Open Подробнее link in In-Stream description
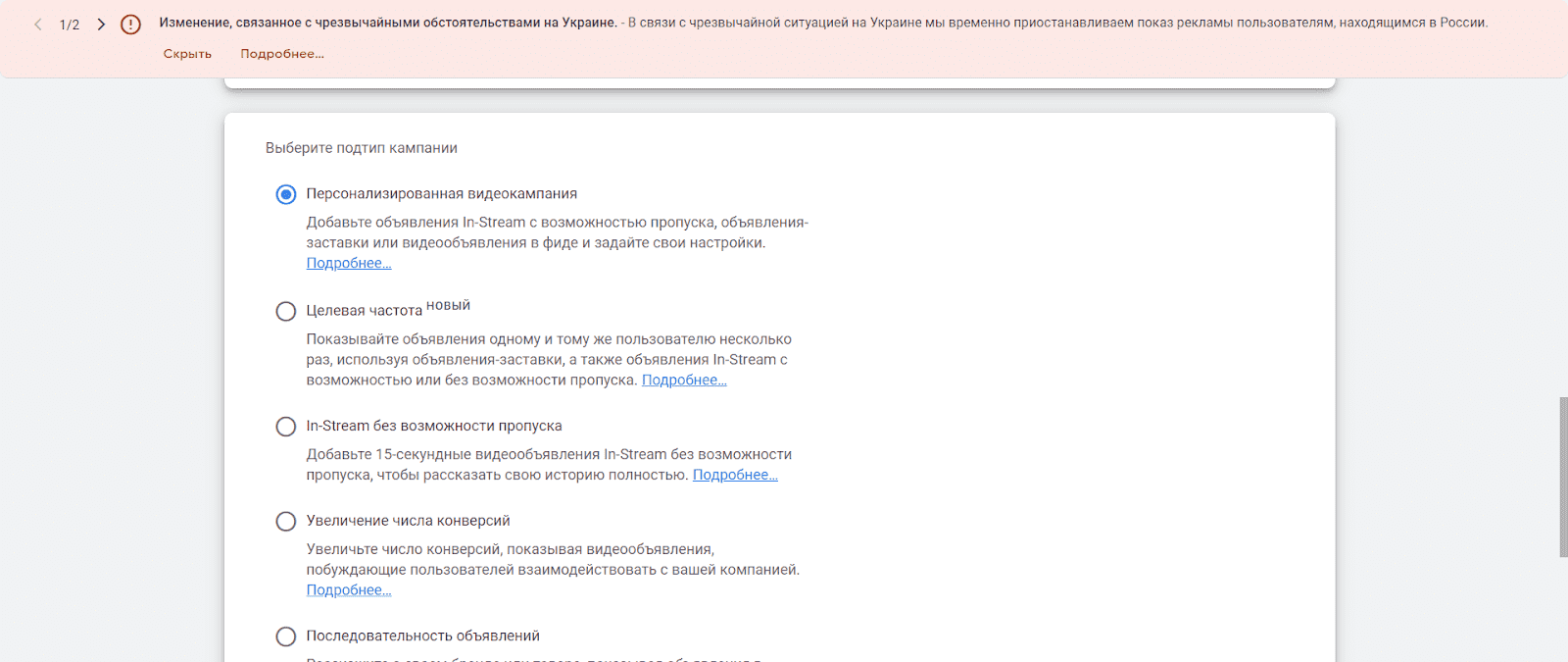The image size is (1568, 662). (735, 475)
